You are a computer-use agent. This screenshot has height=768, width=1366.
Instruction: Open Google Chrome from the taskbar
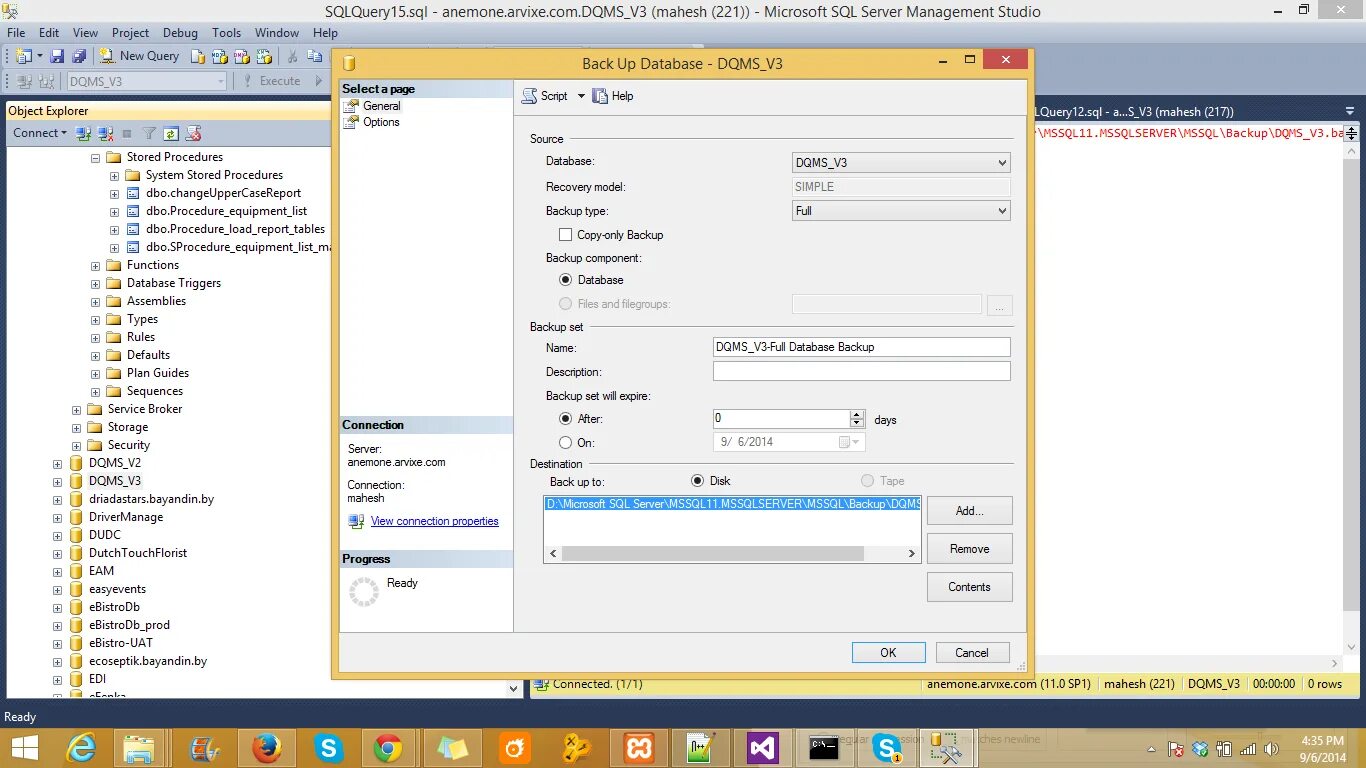click(388, 747)
